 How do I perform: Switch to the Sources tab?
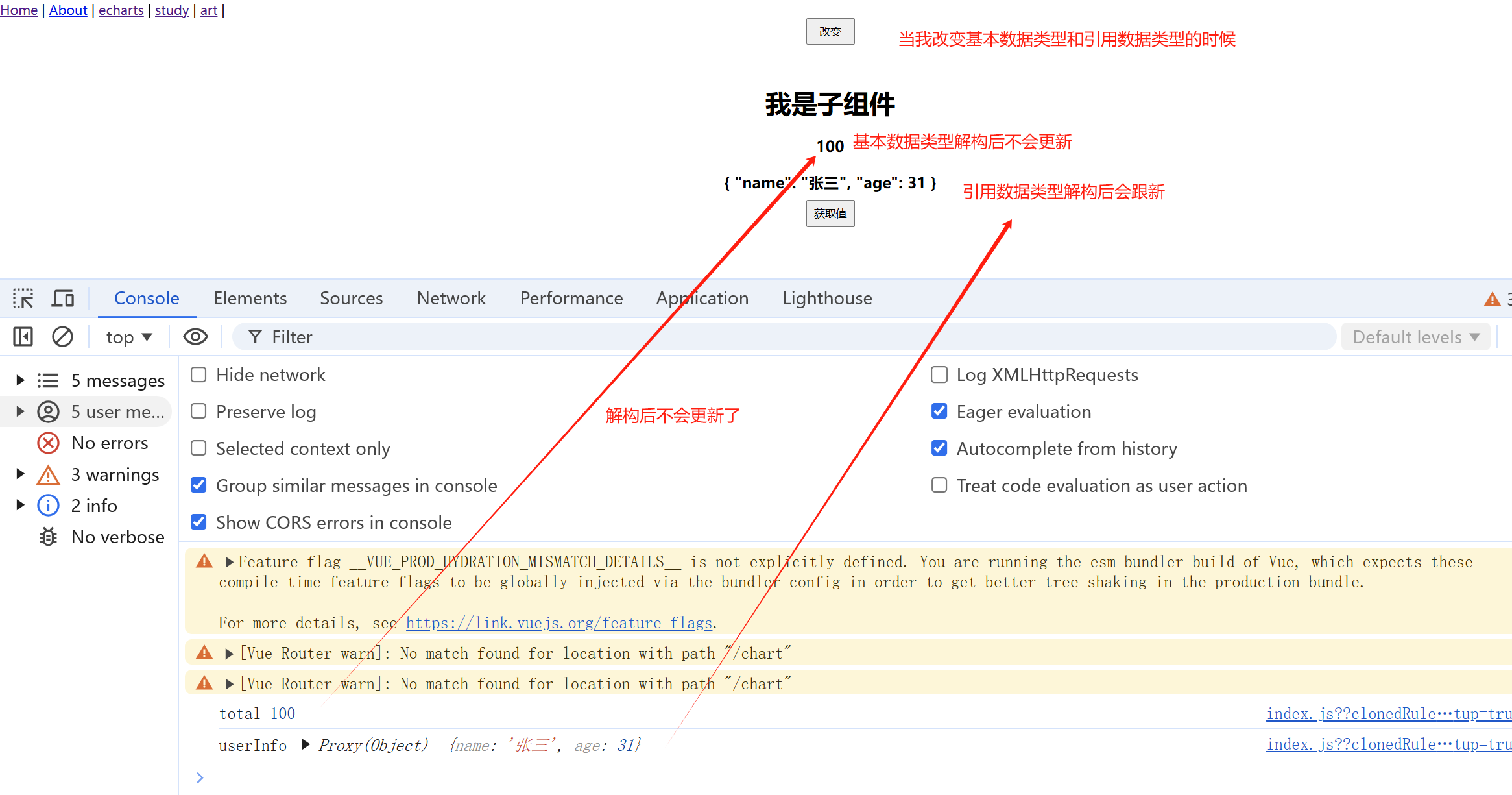coord(350,298)
